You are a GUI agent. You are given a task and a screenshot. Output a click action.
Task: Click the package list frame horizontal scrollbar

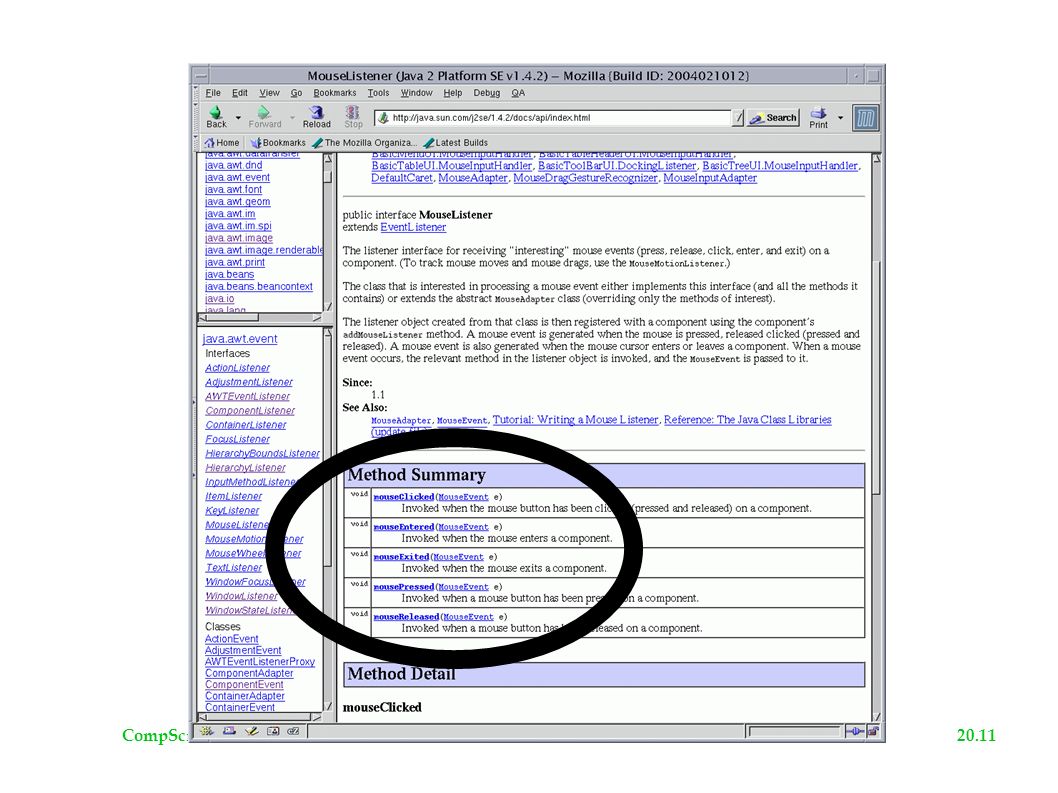coord(259,317)
